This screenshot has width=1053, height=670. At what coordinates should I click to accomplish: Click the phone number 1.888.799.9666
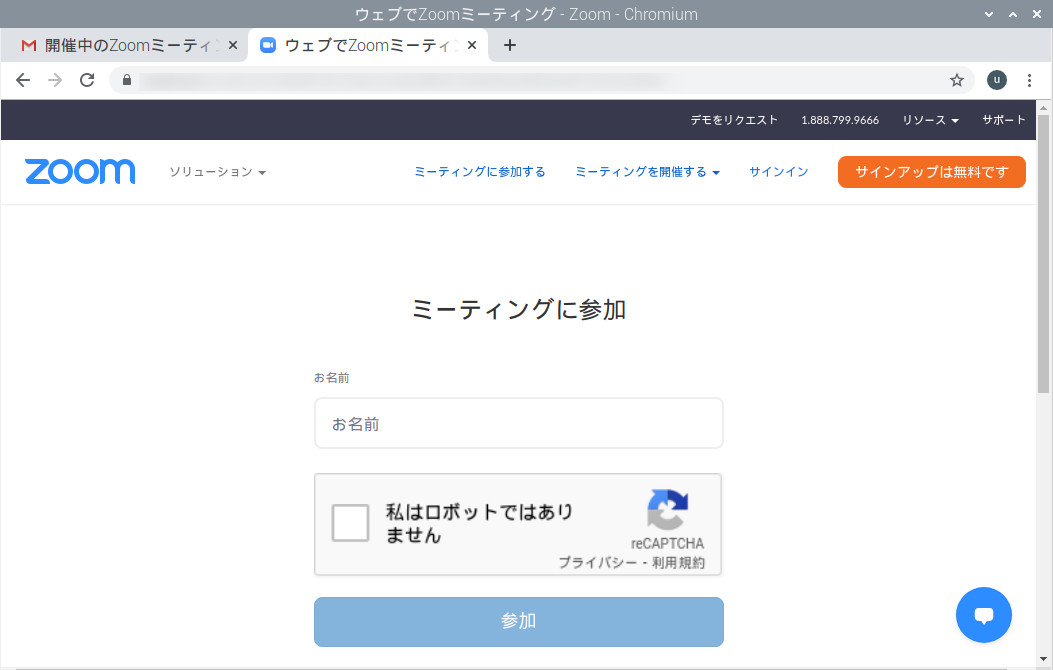839,120
